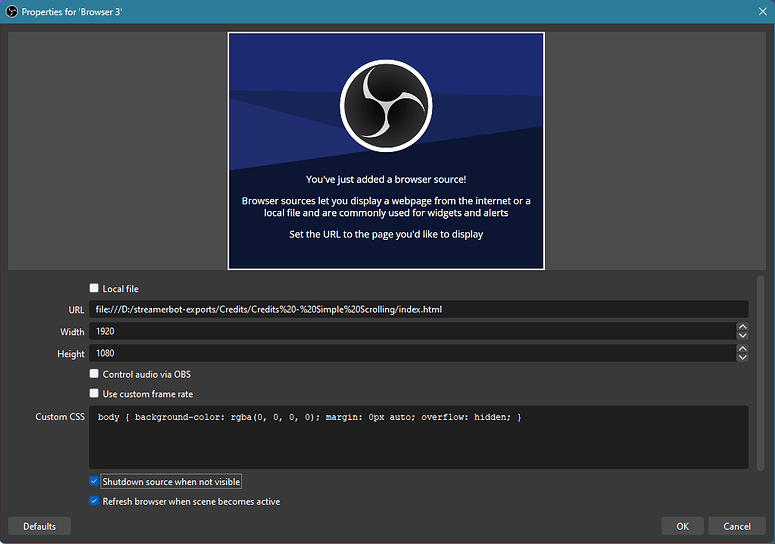
Task: Click the 'Custom CSS' label text
Action: pyautogui.click(x=60, y=417)
